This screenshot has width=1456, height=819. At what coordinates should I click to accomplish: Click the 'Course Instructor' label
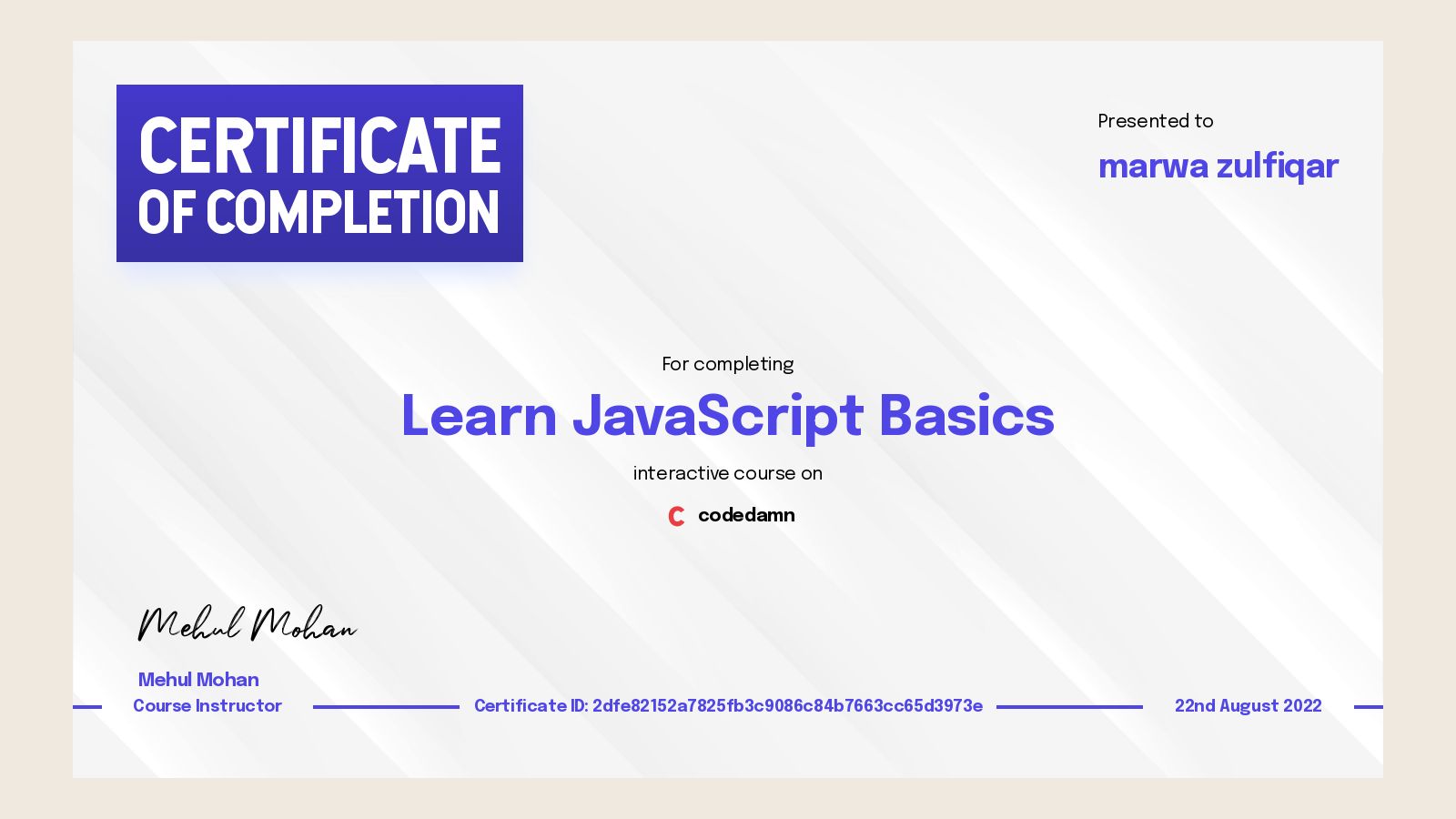click(x=207, y=706)
